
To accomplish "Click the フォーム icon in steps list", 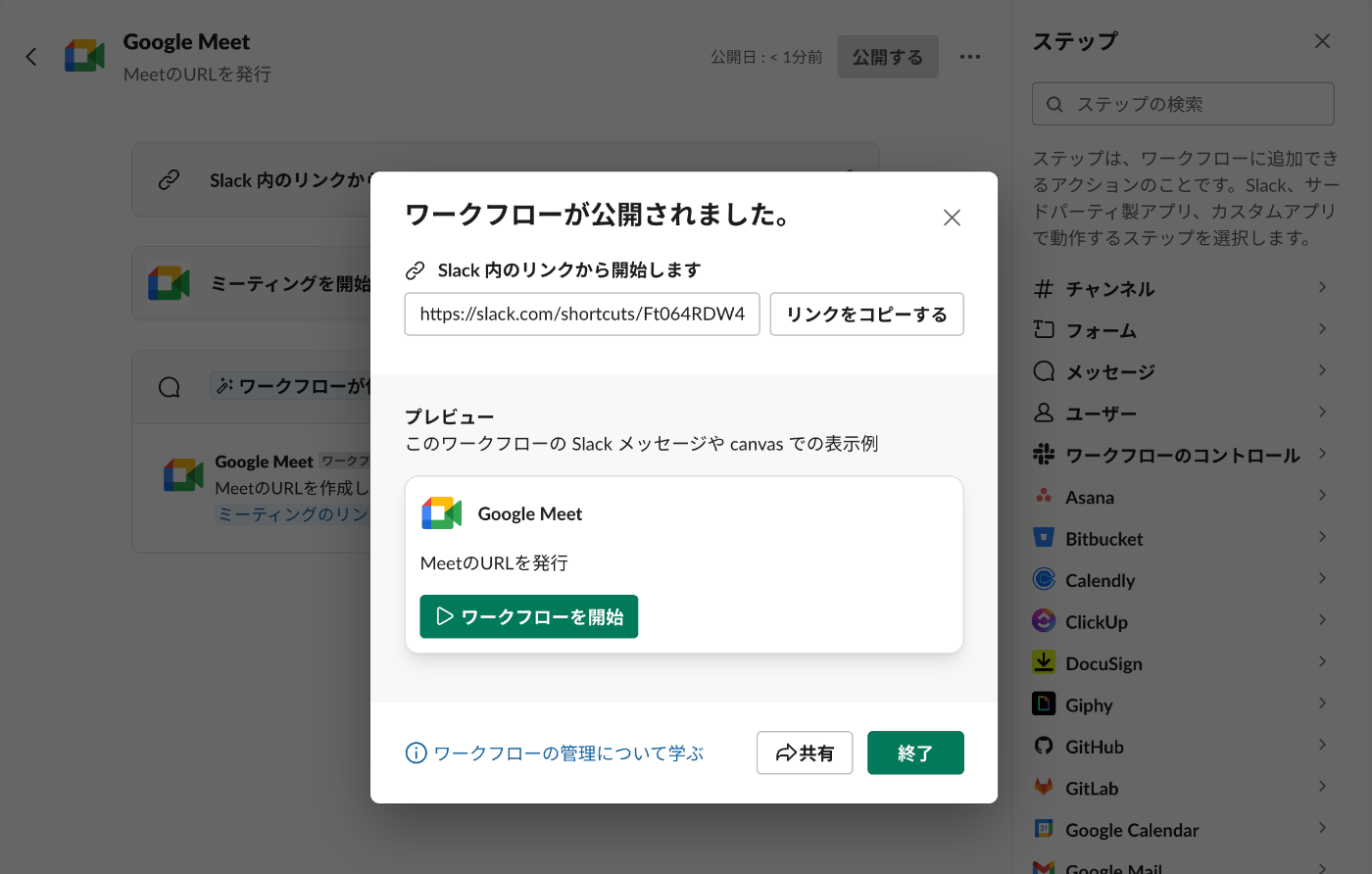I will pos(1044,329).
